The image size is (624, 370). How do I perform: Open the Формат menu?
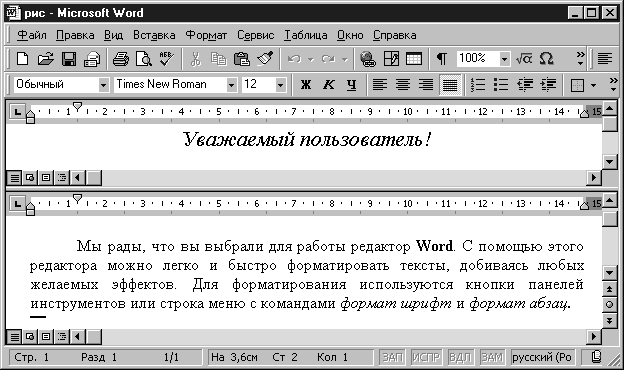coord(206,35)
